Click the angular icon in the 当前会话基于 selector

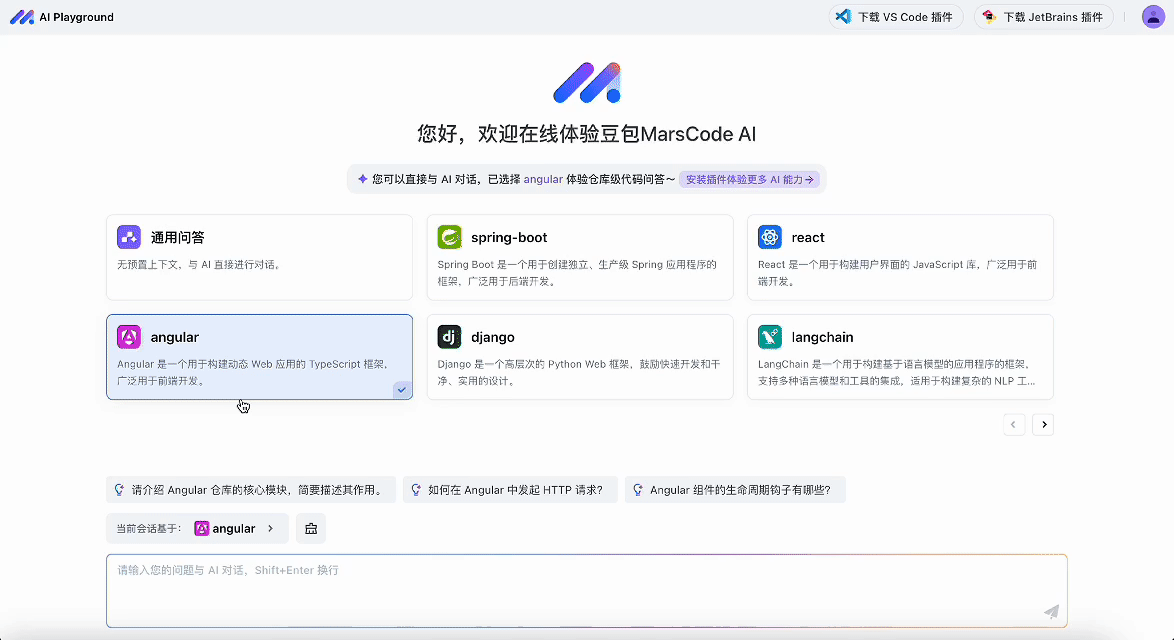click(x=201, y=528)
